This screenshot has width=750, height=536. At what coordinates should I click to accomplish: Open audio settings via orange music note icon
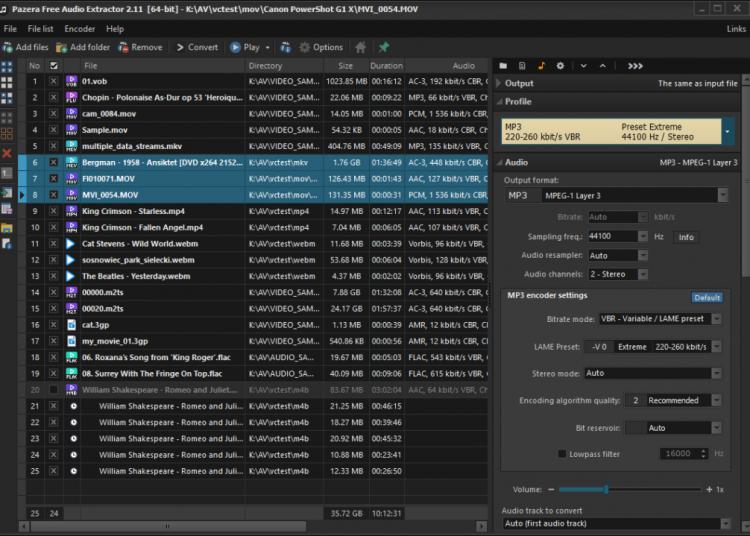542,66
